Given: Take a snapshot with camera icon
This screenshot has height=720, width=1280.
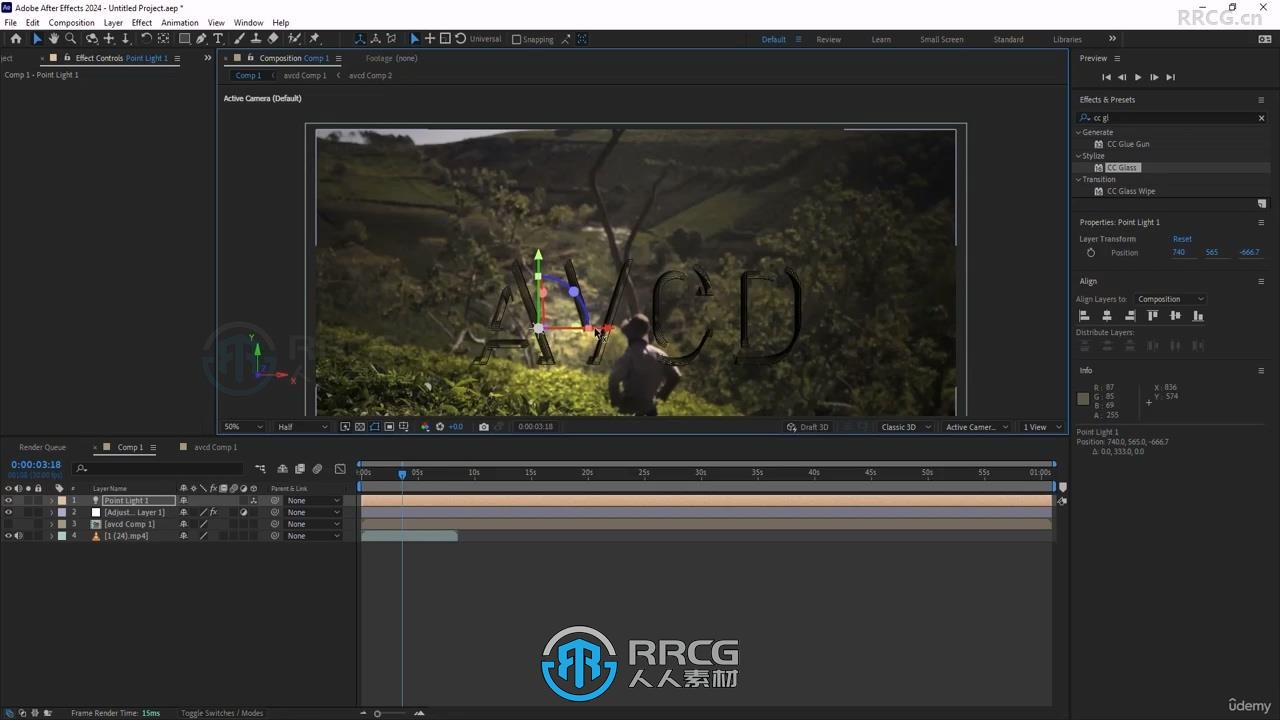Looking at the screenshot, I should (x=484, y=427).
